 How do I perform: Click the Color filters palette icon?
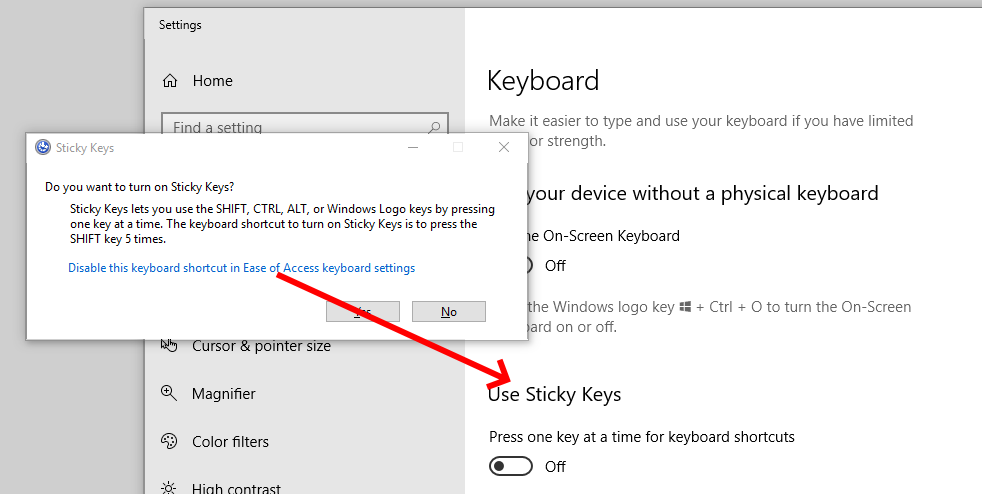(x=168, y=441)
